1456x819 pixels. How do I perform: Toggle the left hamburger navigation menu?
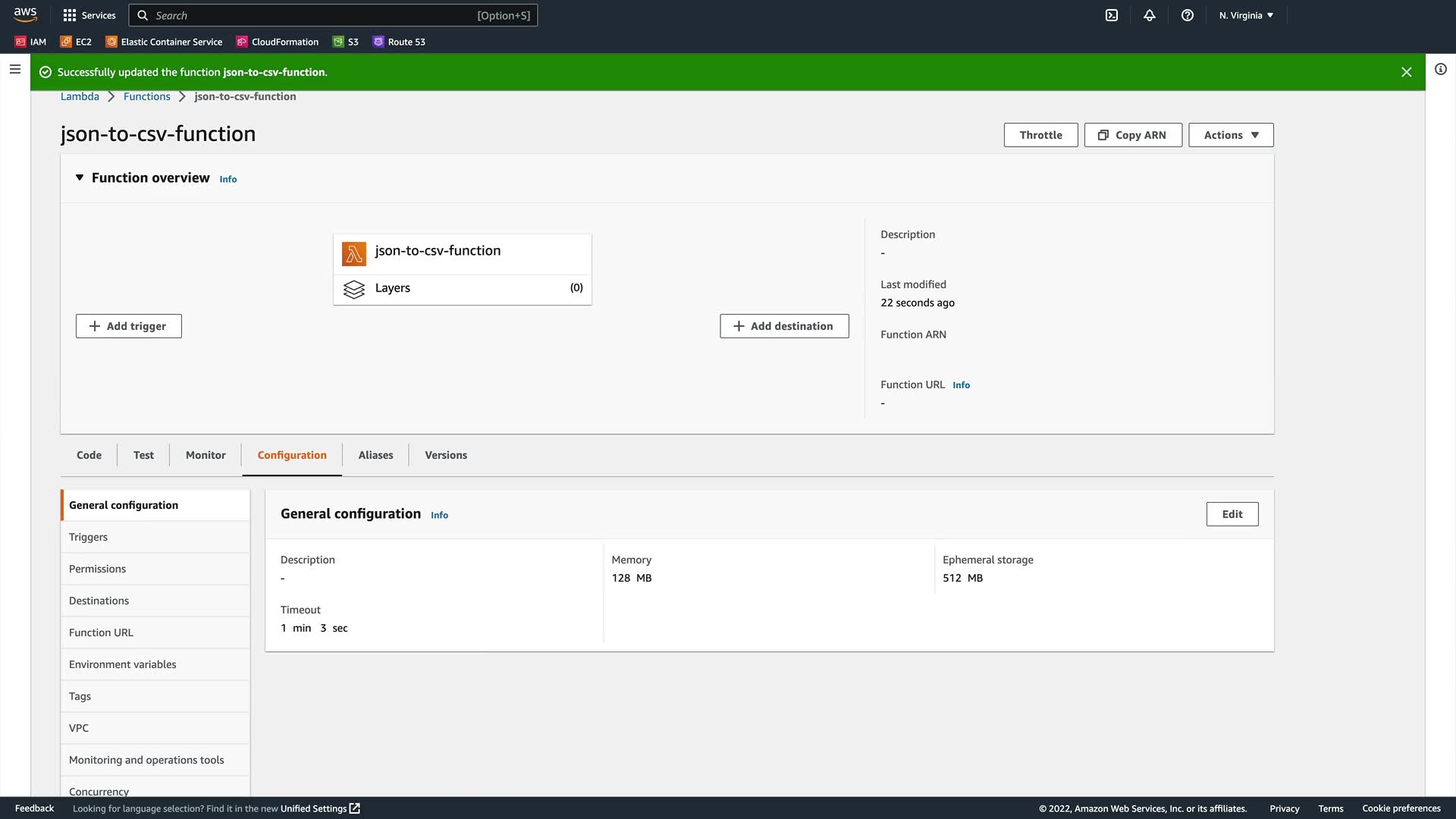pyautogui.click(x=14, y=69)
